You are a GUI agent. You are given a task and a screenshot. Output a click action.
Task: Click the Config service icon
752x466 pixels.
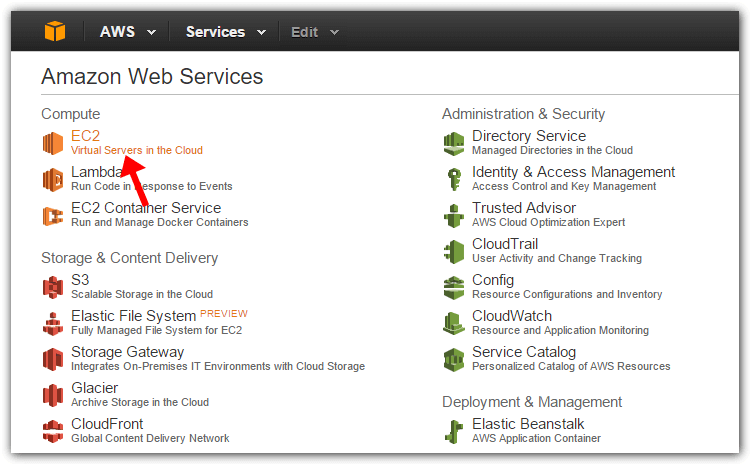pos(454,288)
